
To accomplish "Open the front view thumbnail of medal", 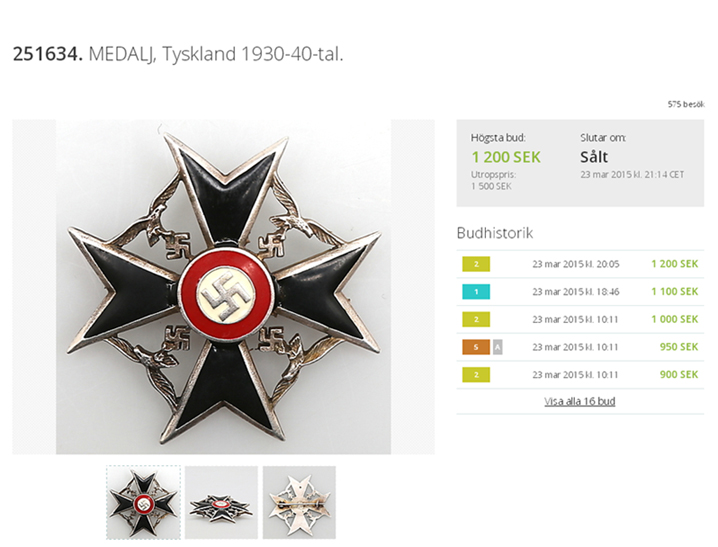I will [x=143, y=502].
